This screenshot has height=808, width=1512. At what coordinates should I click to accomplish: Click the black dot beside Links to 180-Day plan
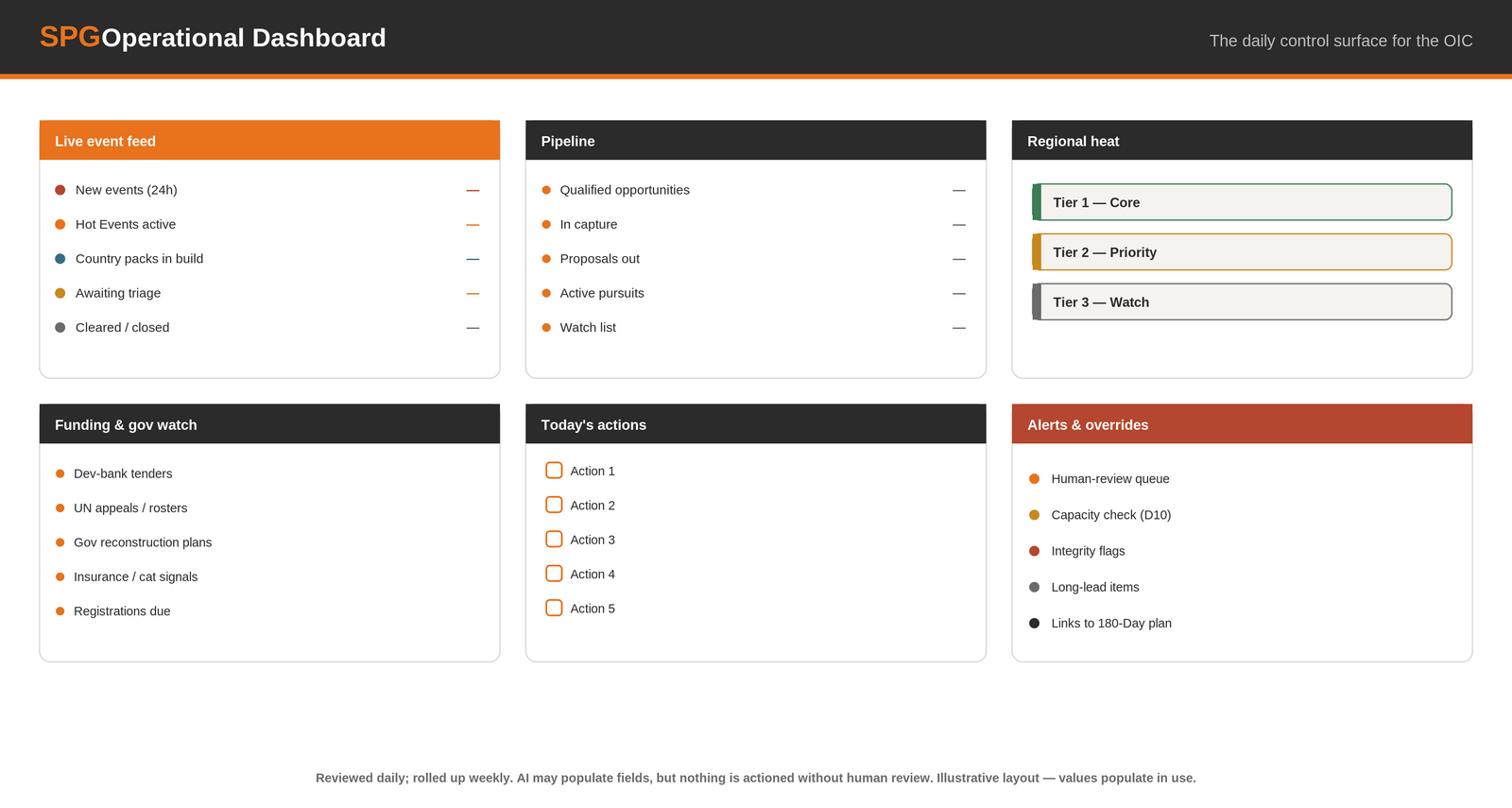pyautogui.click(x=1034, y=623)
